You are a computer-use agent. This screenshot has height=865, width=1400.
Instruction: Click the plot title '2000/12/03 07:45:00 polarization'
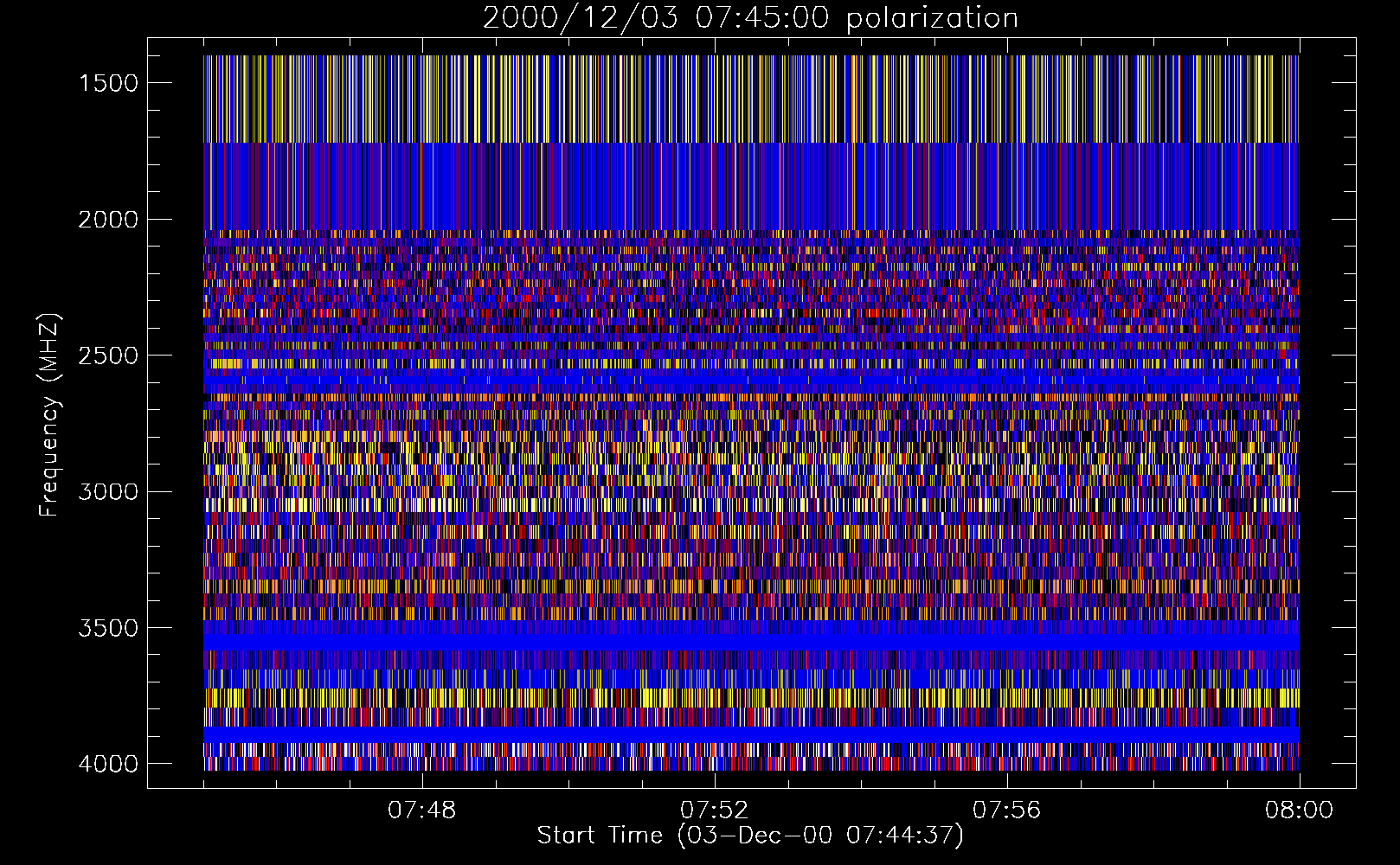(750, 18)
